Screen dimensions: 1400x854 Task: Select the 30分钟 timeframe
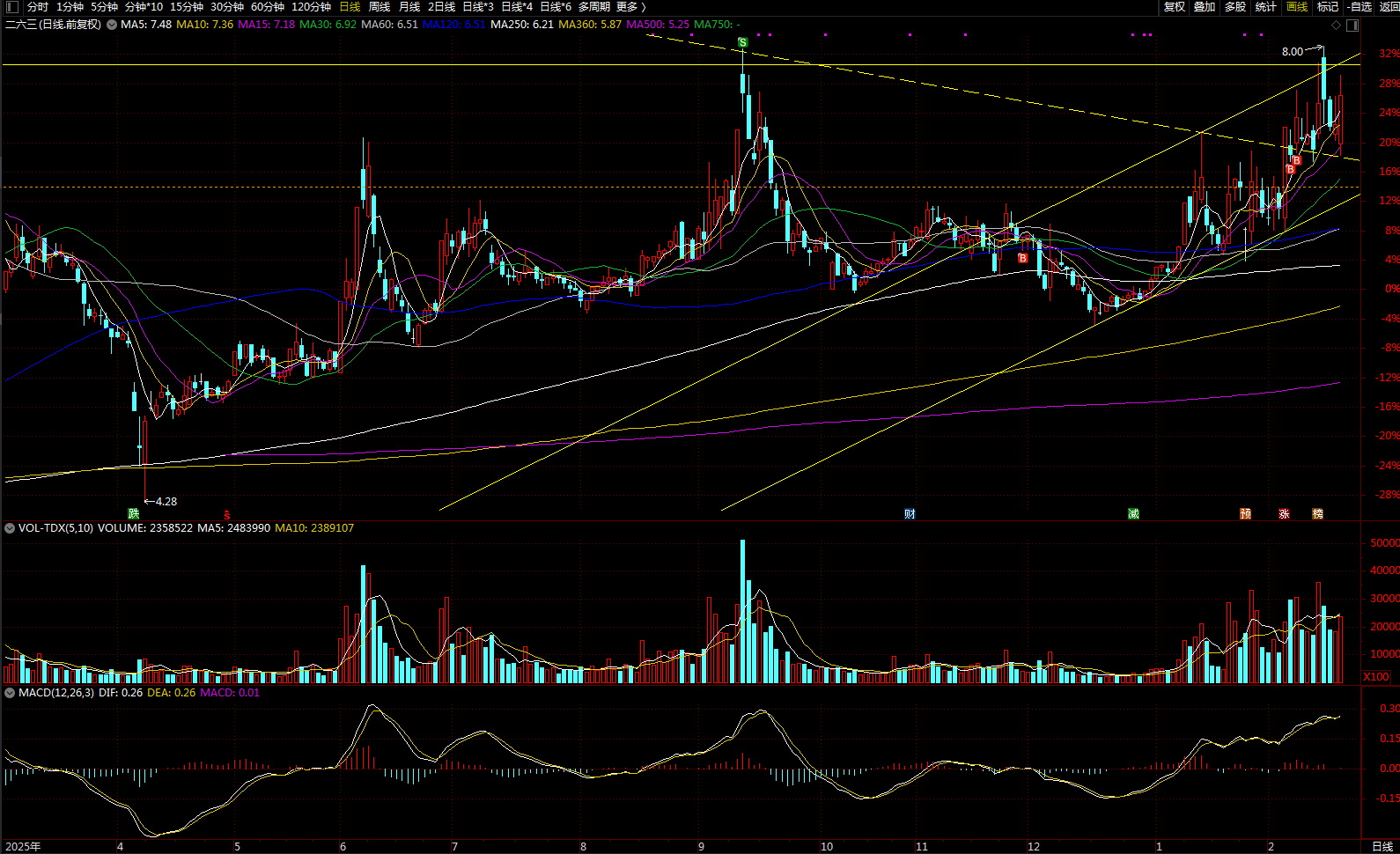[227, 7]
